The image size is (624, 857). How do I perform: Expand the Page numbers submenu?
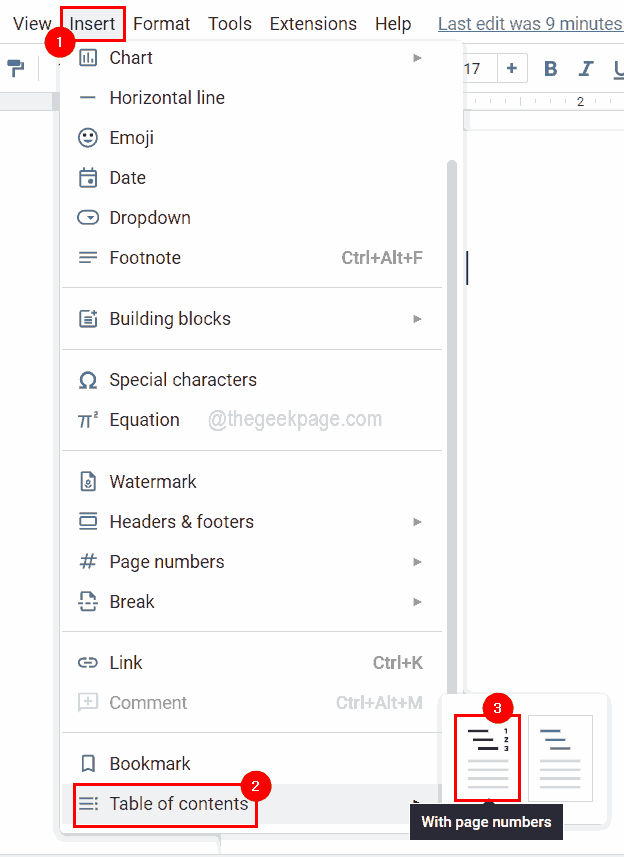(x=165, y=561)
